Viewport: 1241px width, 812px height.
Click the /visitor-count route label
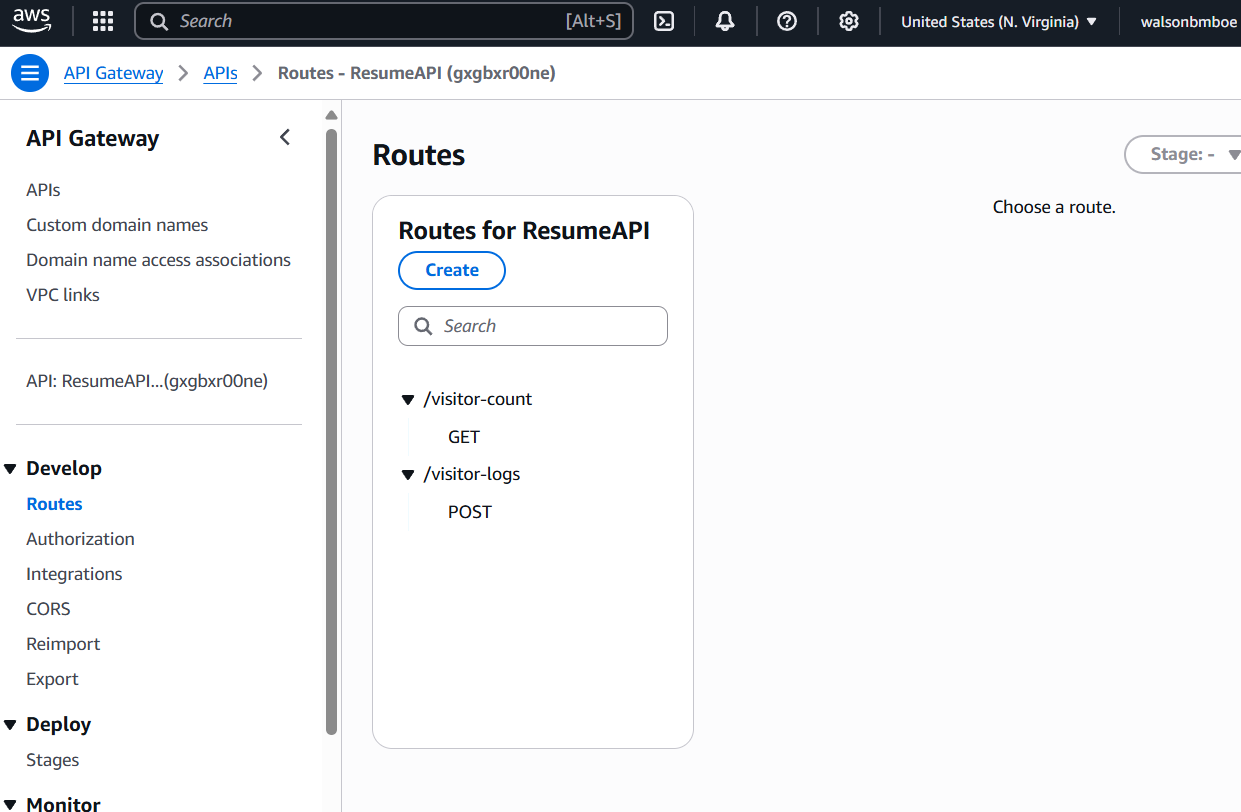pyautogui.click(x=478, y=399)
